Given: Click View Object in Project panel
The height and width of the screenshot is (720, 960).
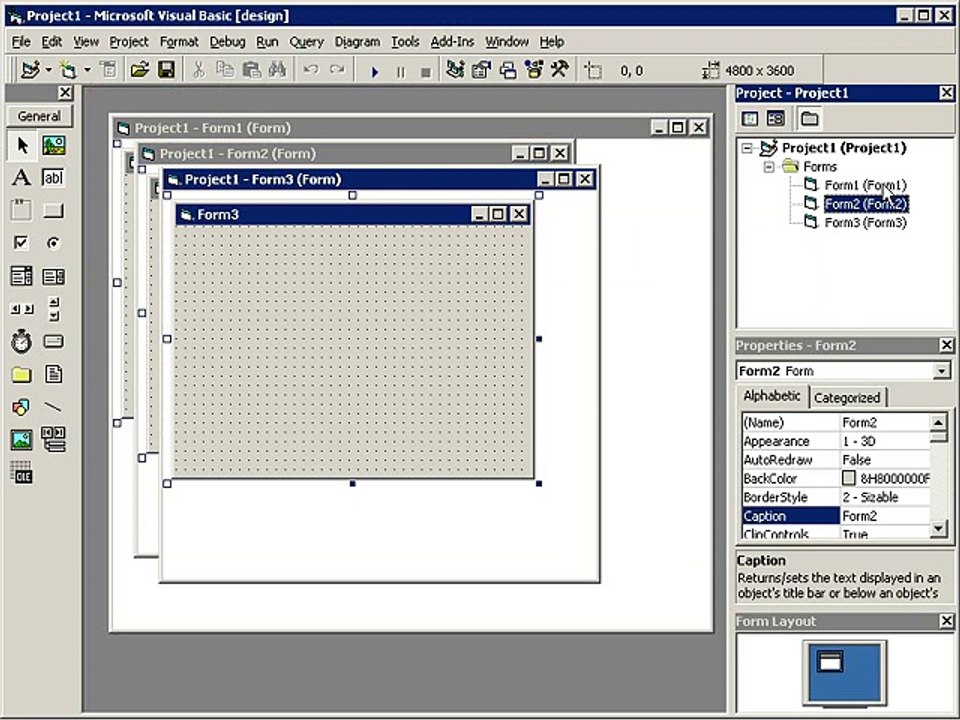Looking at the screenshot, I should coord(776,119).
